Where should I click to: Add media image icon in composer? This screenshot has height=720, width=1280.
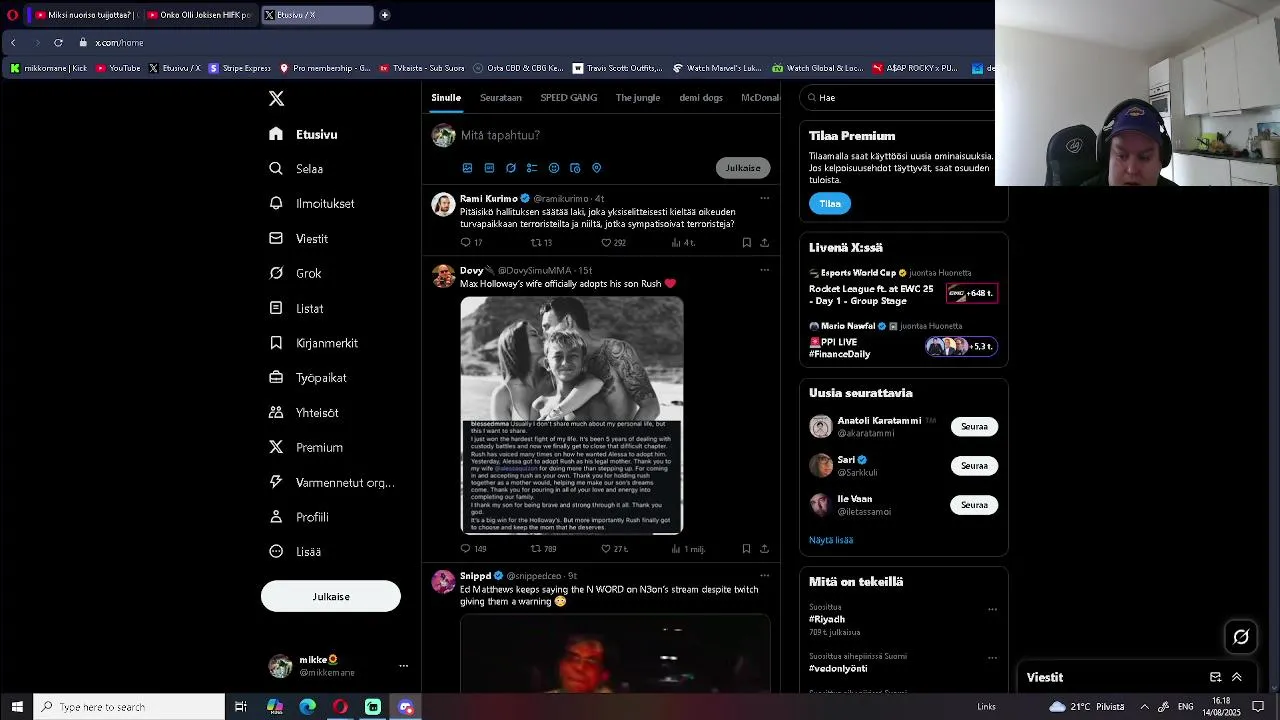coord(467,168)
